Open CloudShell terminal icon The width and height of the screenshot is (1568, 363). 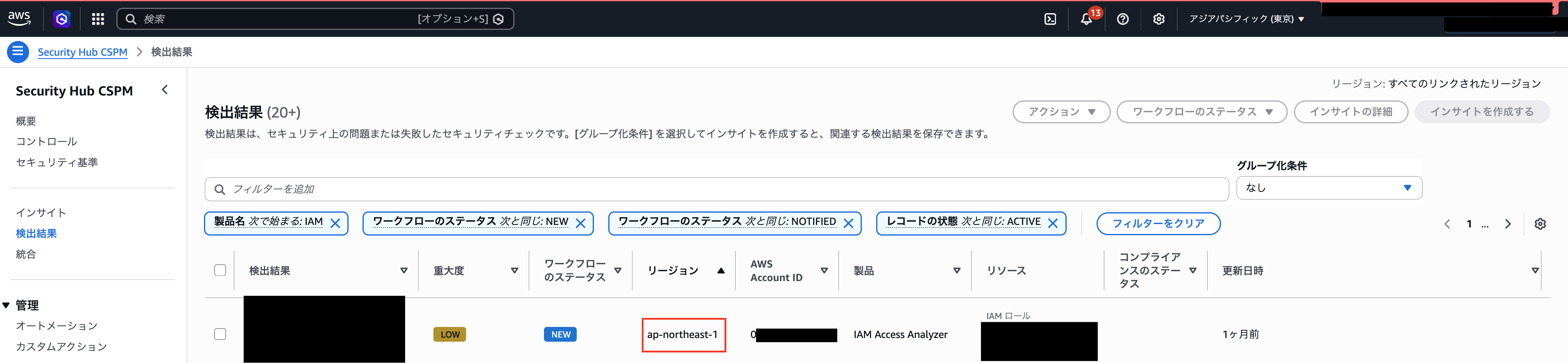(1050, 19)
